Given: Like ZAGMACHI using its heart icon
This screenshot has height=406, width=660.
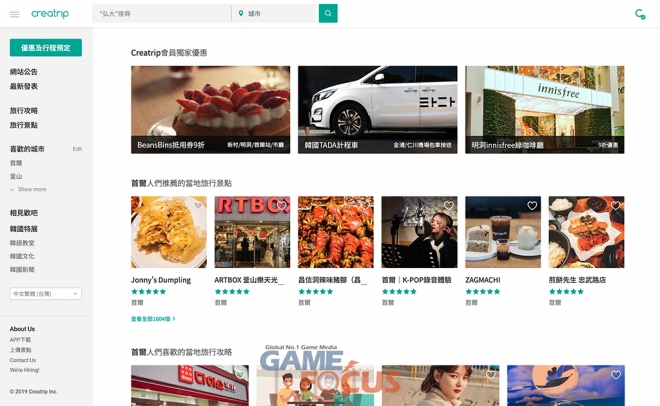Looking at the screenshot, I should [532, 206].
